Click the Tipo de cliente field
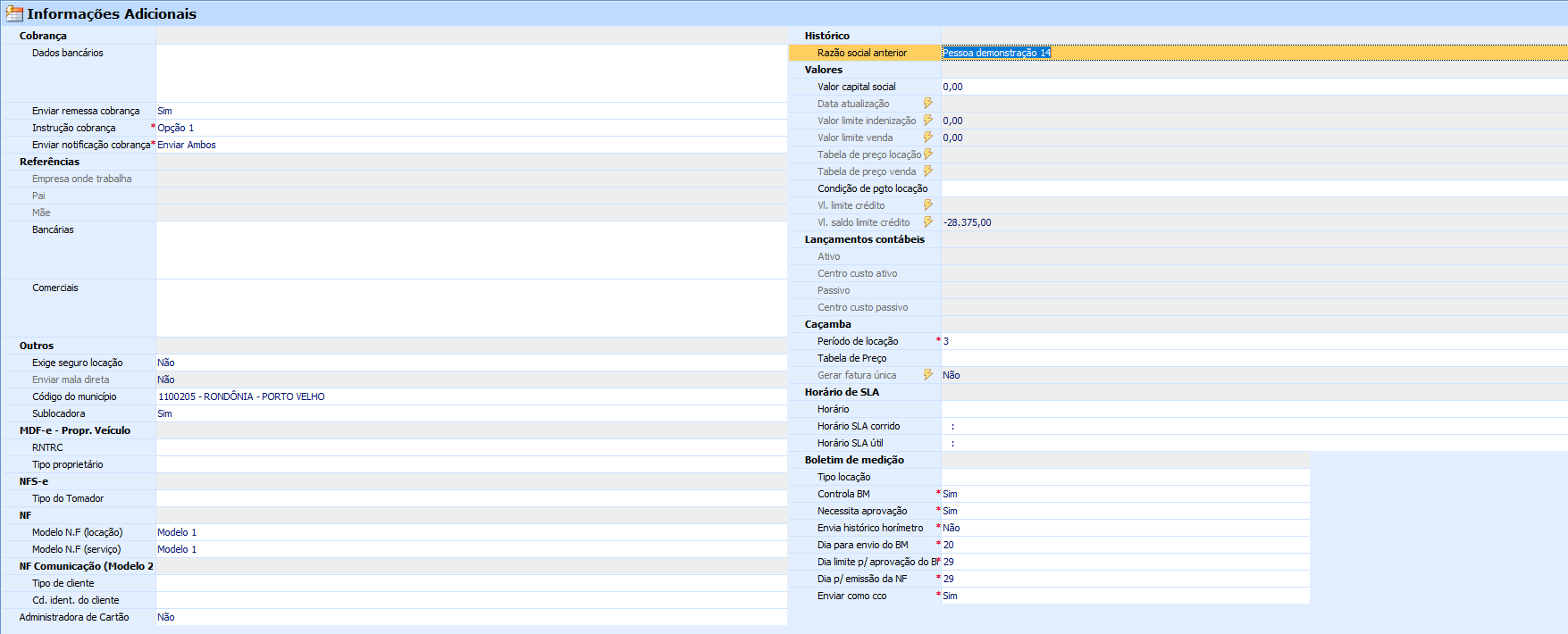 point(472,583)
